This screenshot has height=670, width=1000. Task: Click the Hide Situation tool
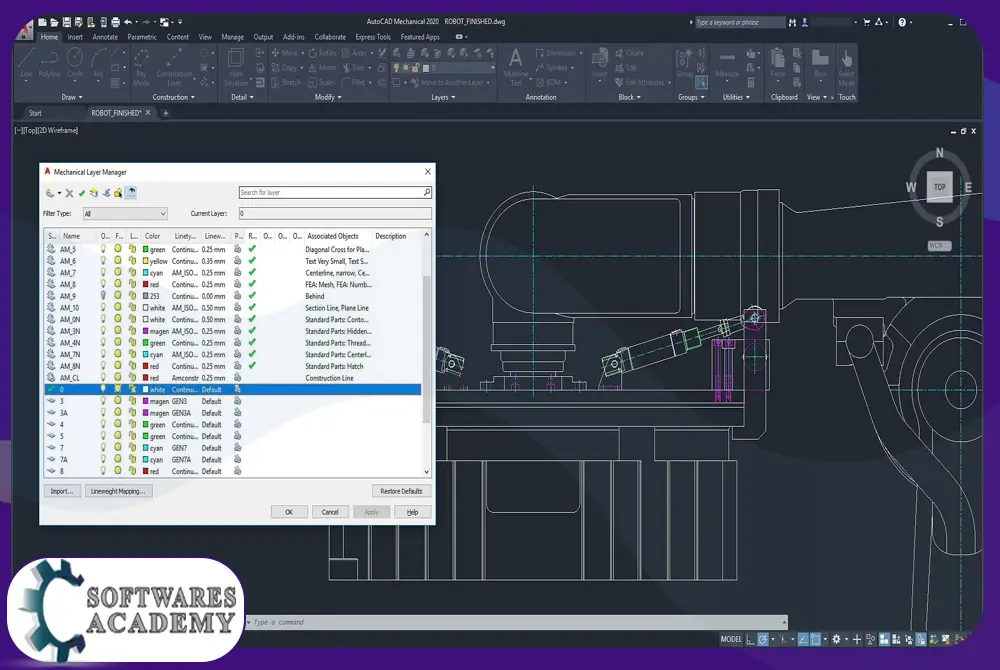[235, 68]
